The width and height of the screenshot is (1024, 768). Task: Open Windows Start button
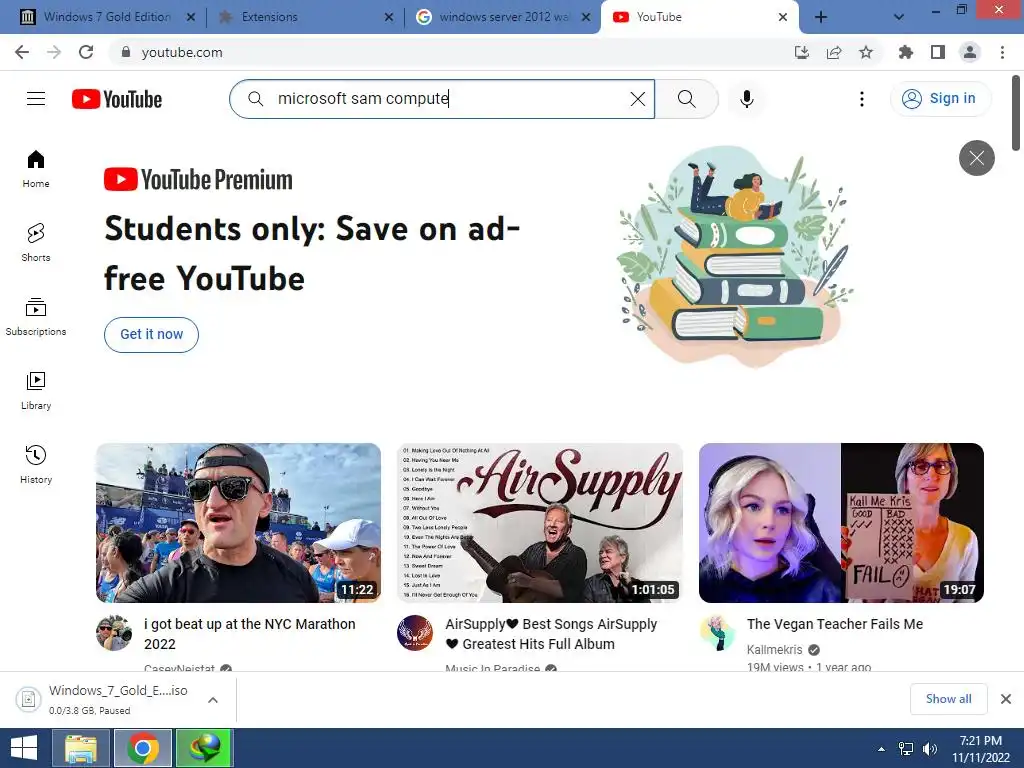point(24,748)
